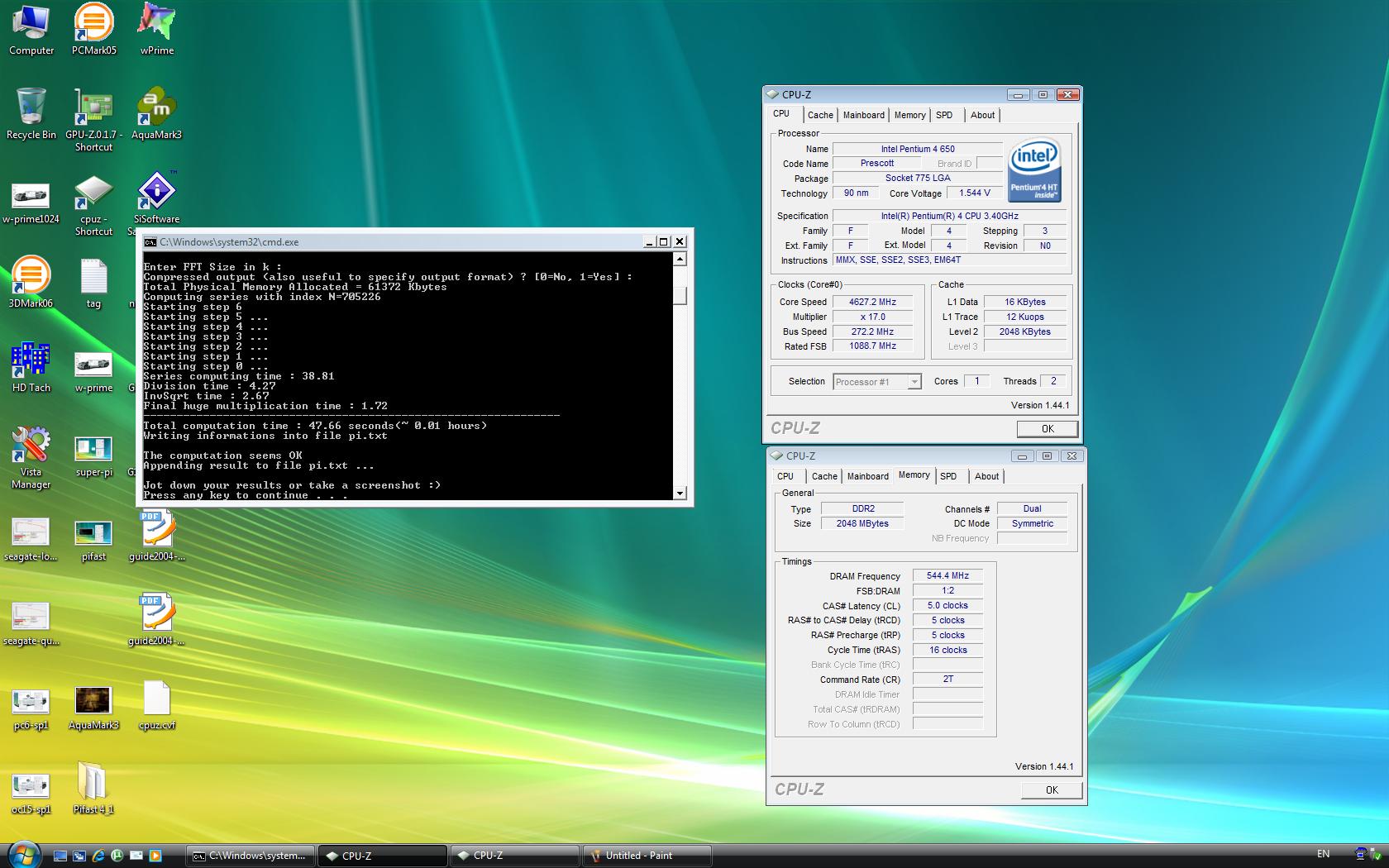Click the Core Voltage 1.544 V value
The image size is (1389, 868).
coord(974,193)
